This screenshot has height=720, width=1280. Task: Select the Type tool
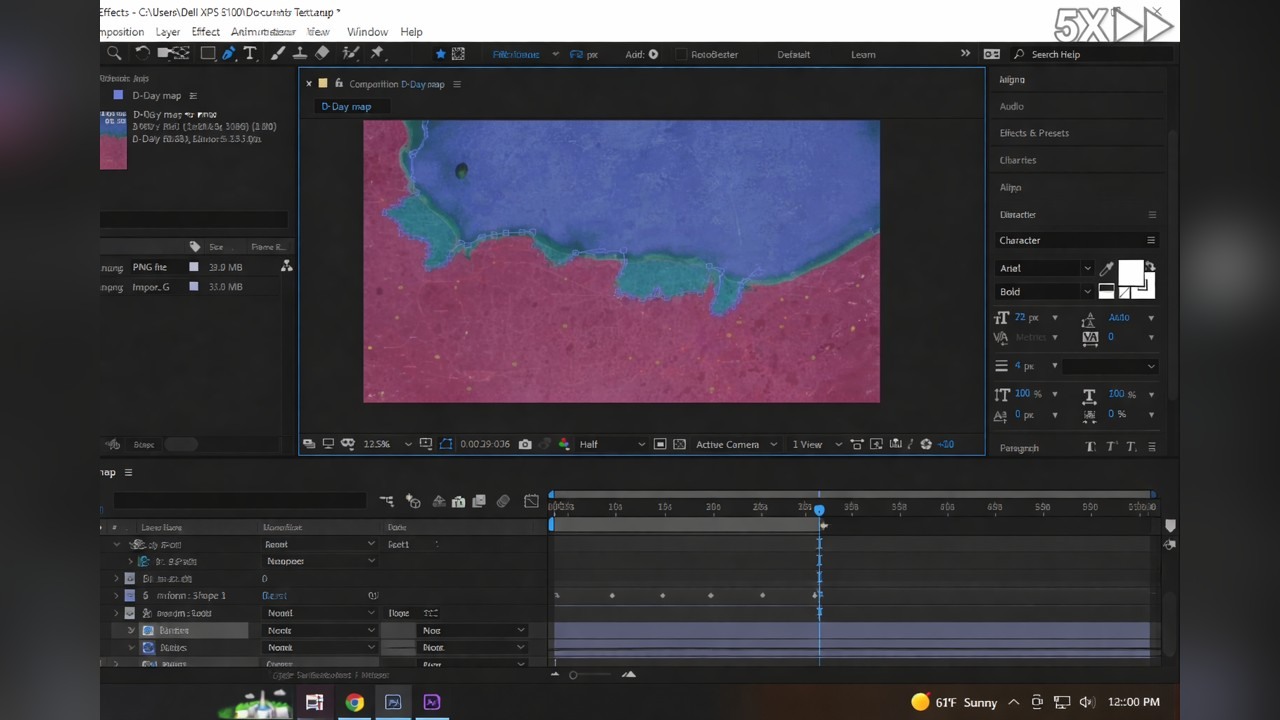[x=250, y=54]
